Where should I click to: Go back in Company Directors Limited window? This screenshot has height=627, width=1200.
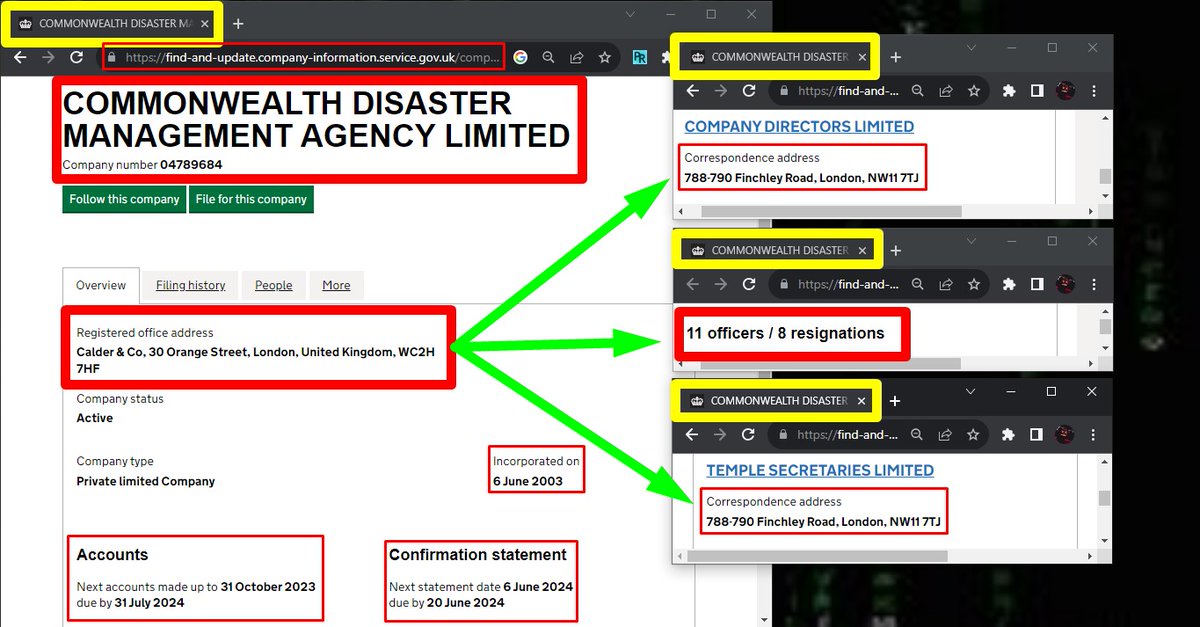pos(692,91)
